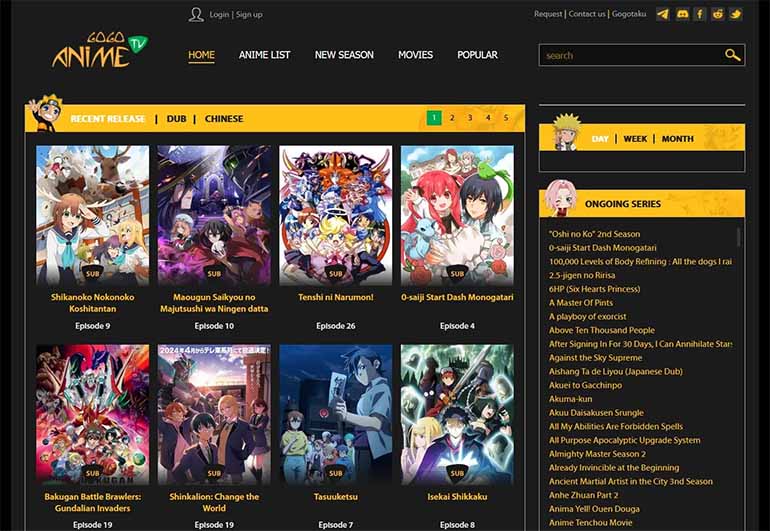Open Against the Sky Supreme entry
The image size is (770, 531).
click(x=595, y=358)
